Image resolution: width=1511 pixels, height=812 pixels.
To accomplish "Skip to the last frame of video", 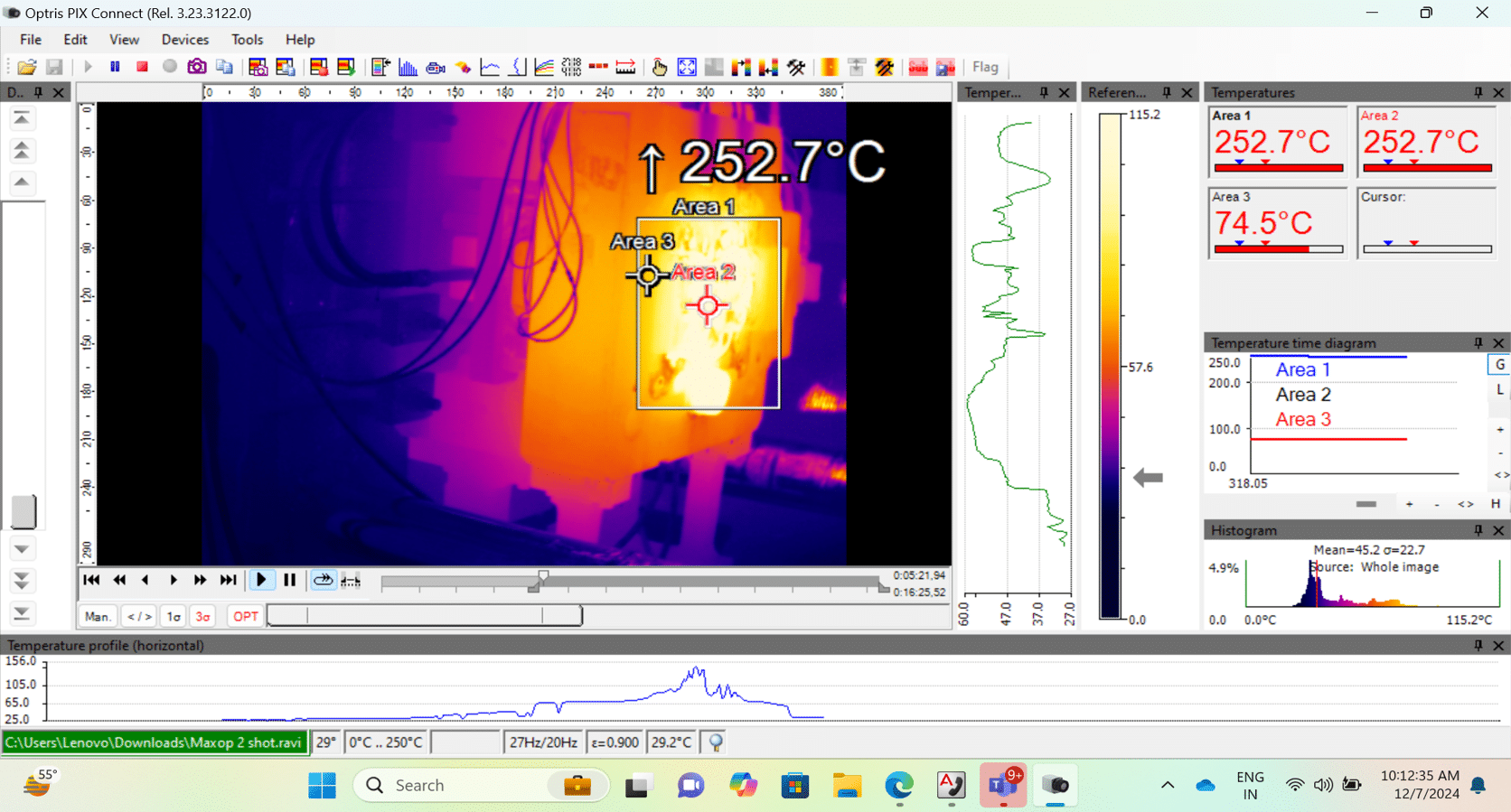I will point(228,580).
